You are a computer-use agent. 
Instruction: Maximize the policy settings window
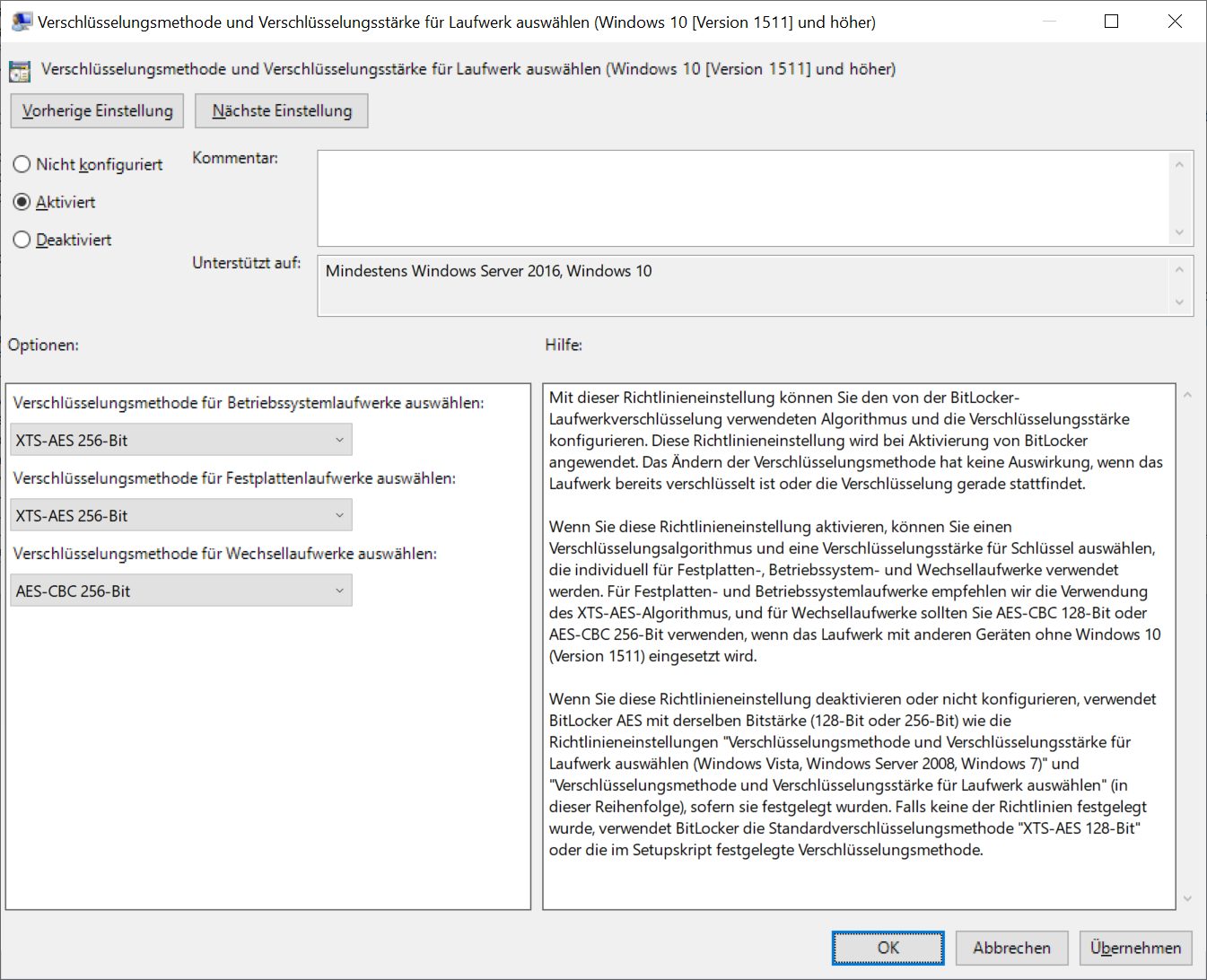point(1111,22)
